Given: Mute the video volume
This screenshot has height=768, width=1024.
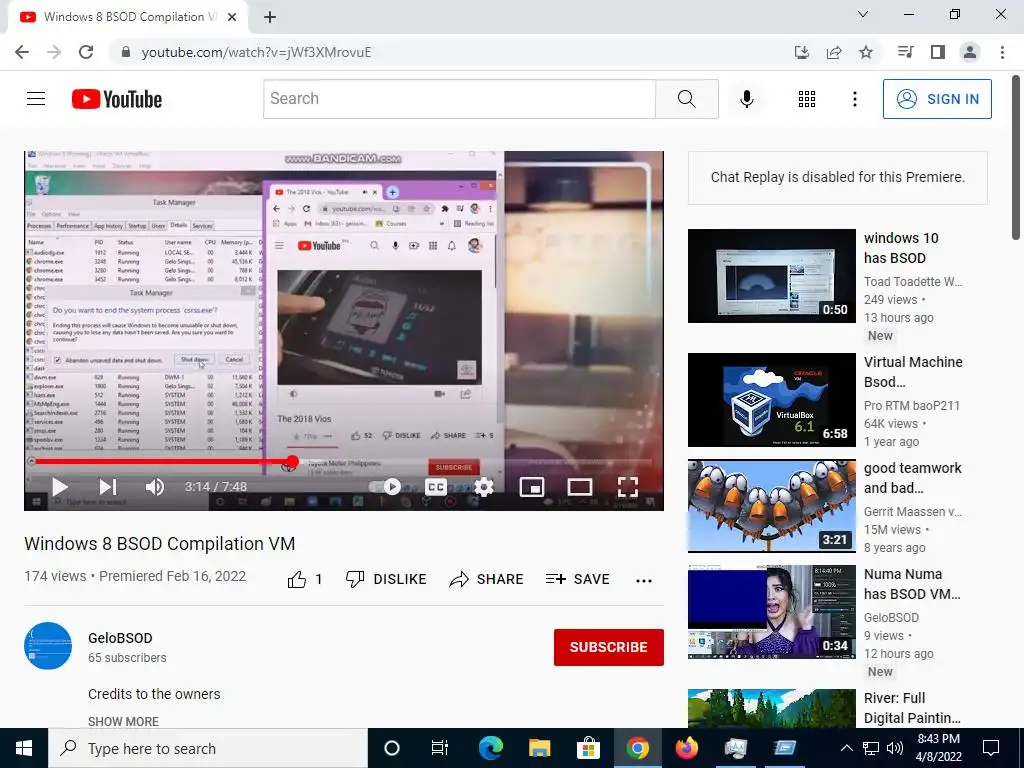Looking at the screenshot, I should tap(155, 487).
